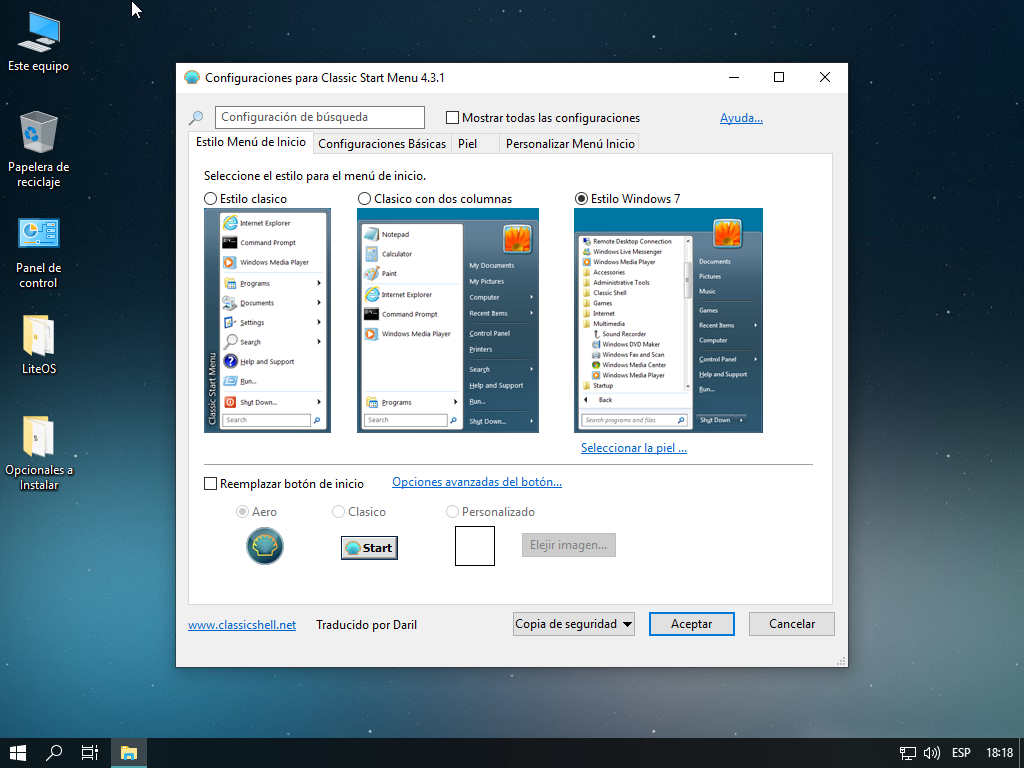
Task: Click the empty custom button preview box
Action: tap(475, 546)
